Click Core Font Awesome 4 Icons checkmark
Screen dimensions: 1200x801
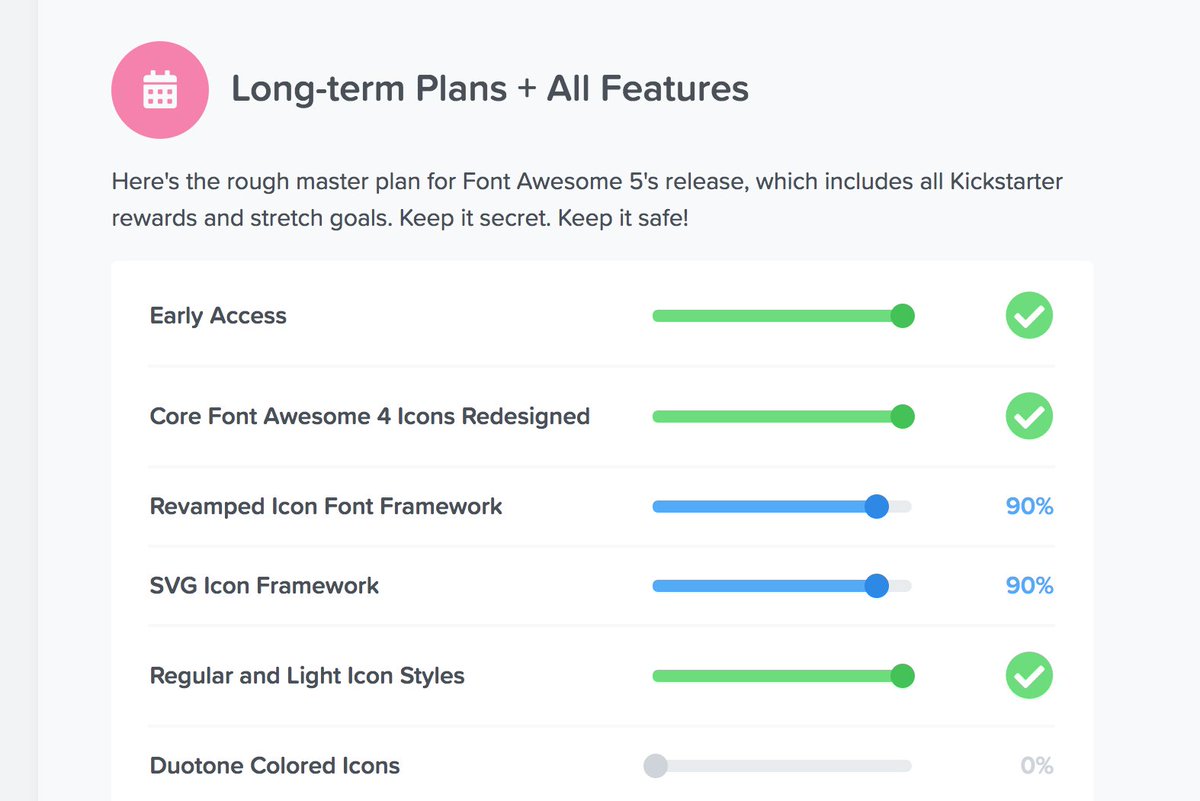click(1029, 416)
